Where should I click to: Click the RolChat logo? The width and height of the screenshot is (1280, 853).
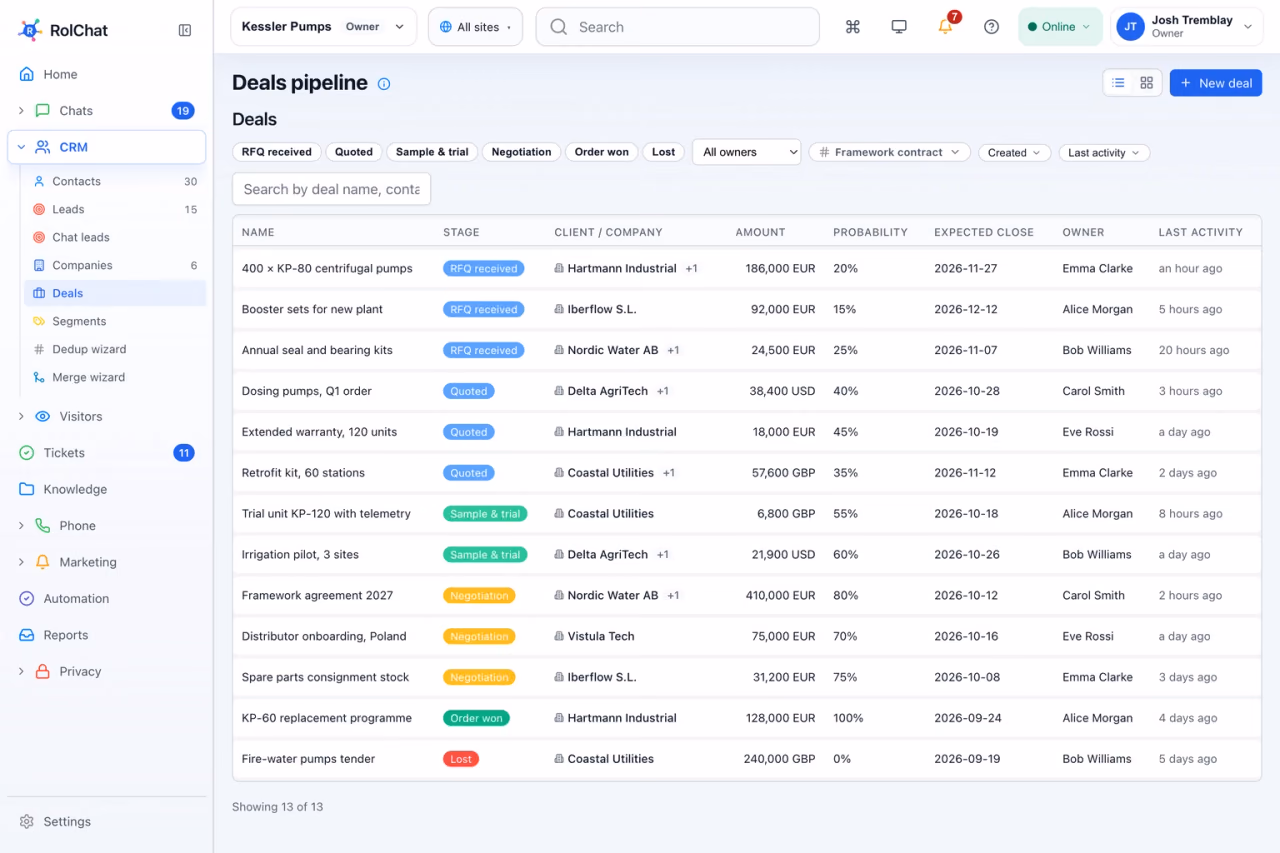pyautogui.click(x=63, y=30)
